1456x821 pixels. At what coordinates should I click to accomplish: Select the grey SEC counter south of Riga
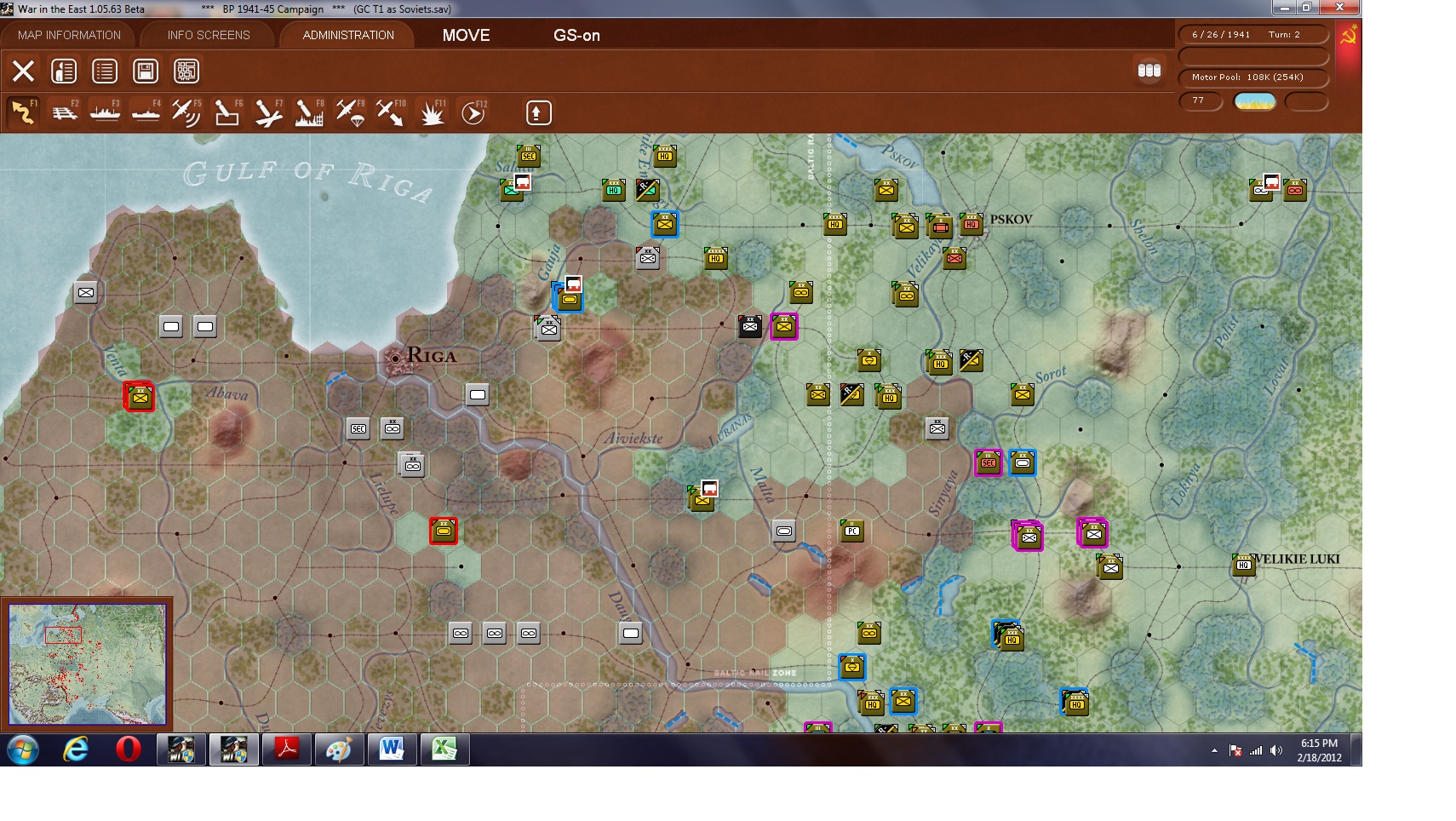[x=358, y=428]
